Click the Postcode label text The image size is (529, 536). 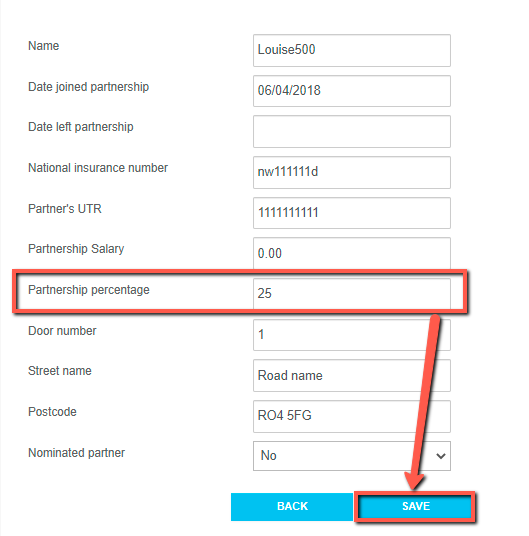(52, 412)
